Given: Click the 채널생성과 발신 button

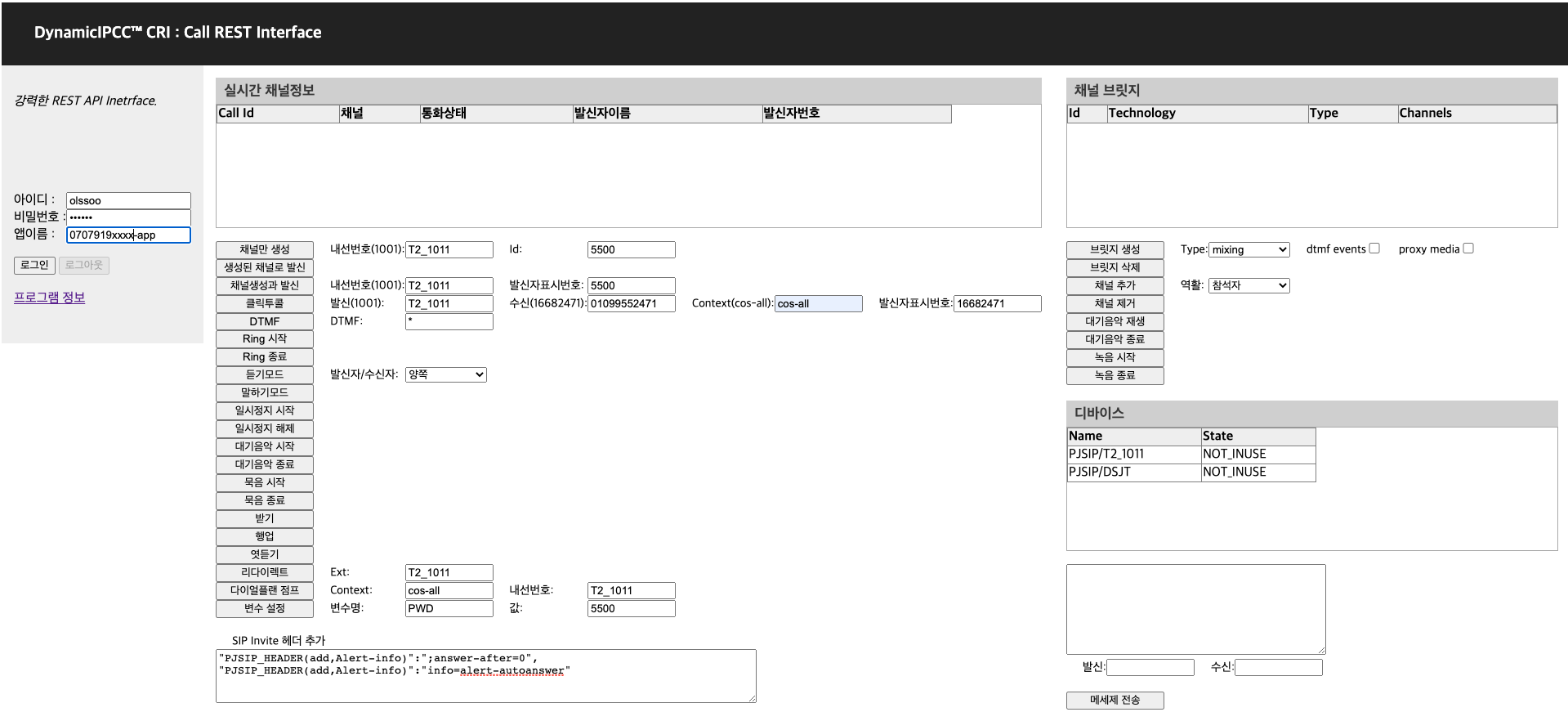Looking at the screenshot, I should coord(265,285).
